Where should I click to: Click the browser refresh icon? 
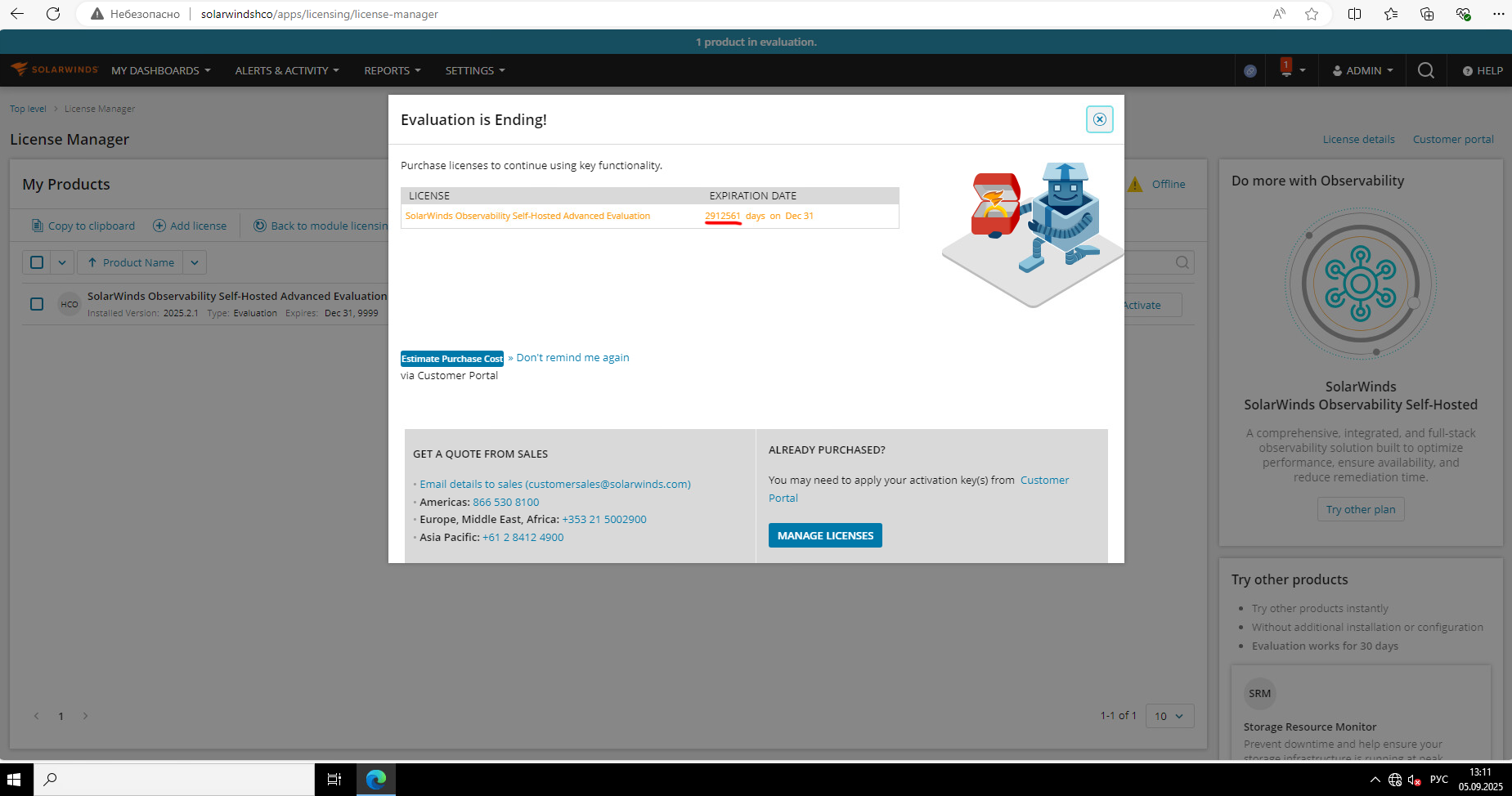(53, 14)
